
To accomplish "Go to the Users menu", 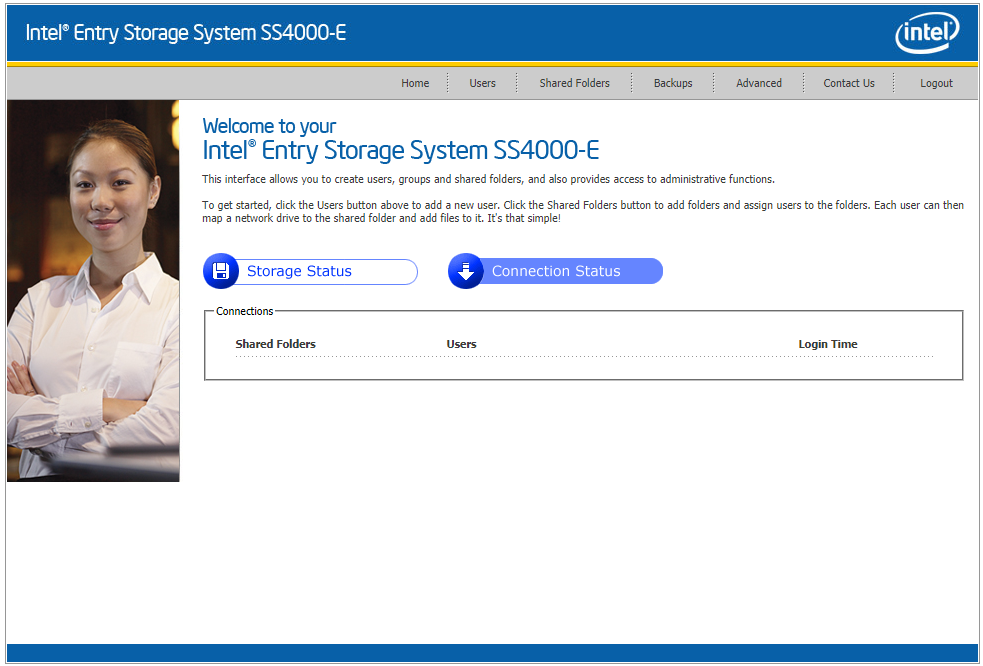I will point(482,83).
